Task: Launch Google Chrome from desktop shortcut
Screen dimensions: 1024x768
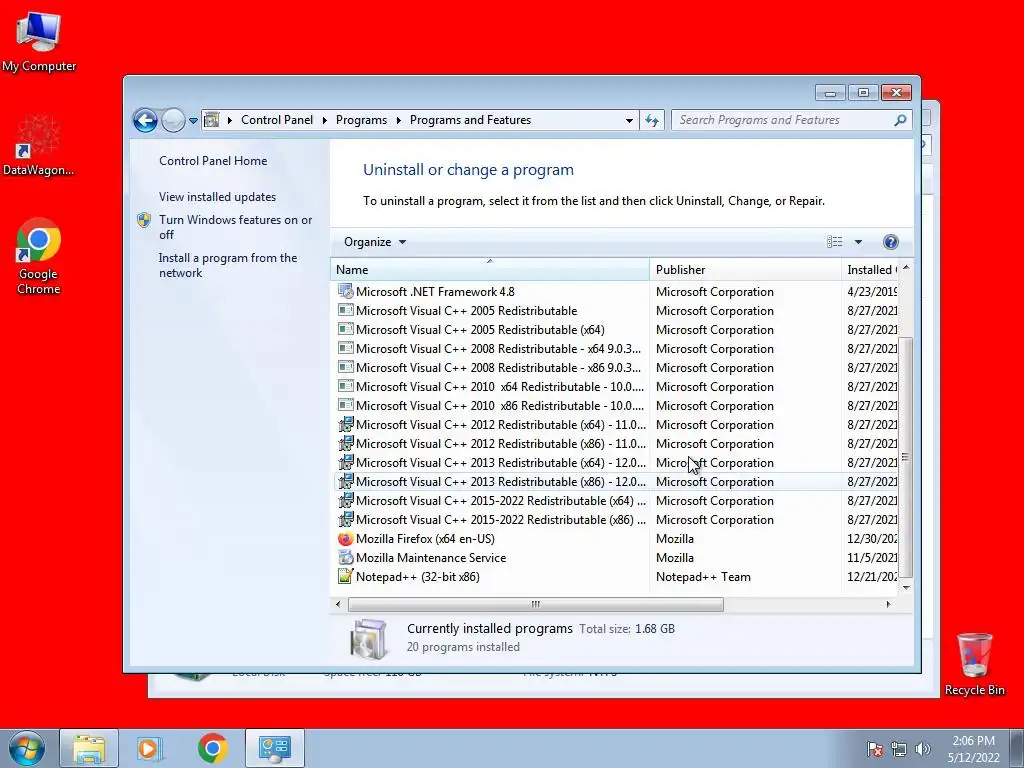Action: (39, 256)
